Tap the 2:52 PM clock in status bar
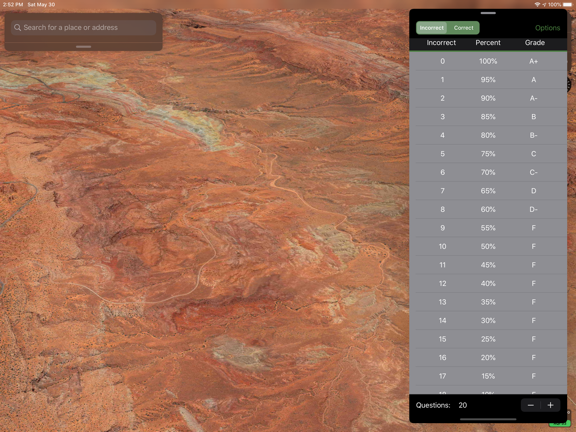The height and width of the screenshot is (432, 576). pyautogui.click(x=13, y=4)
